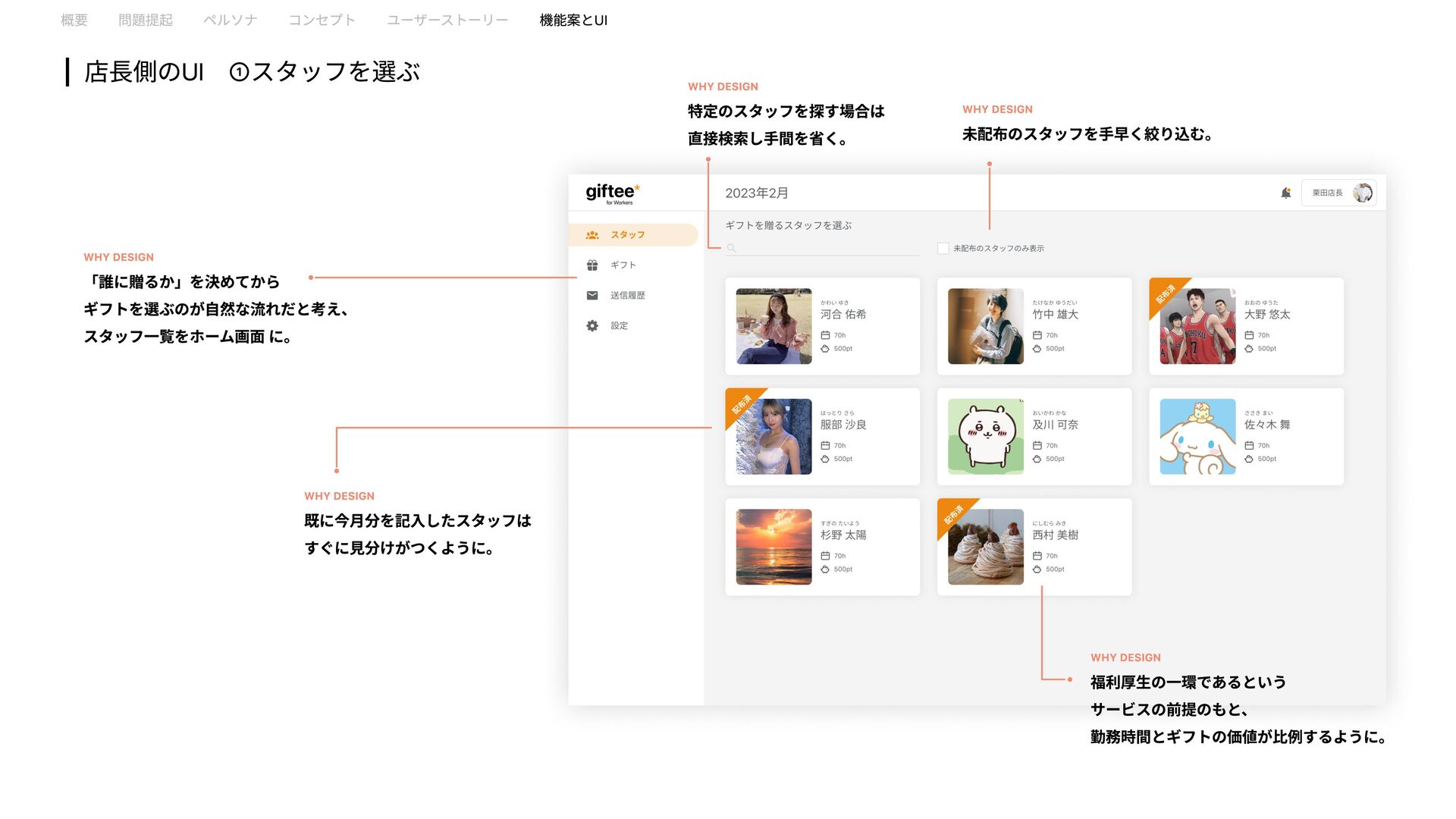Click calendar icon on 河合 佑希 card
Screen dimensions: 1456x819
[x=825, y=335]
